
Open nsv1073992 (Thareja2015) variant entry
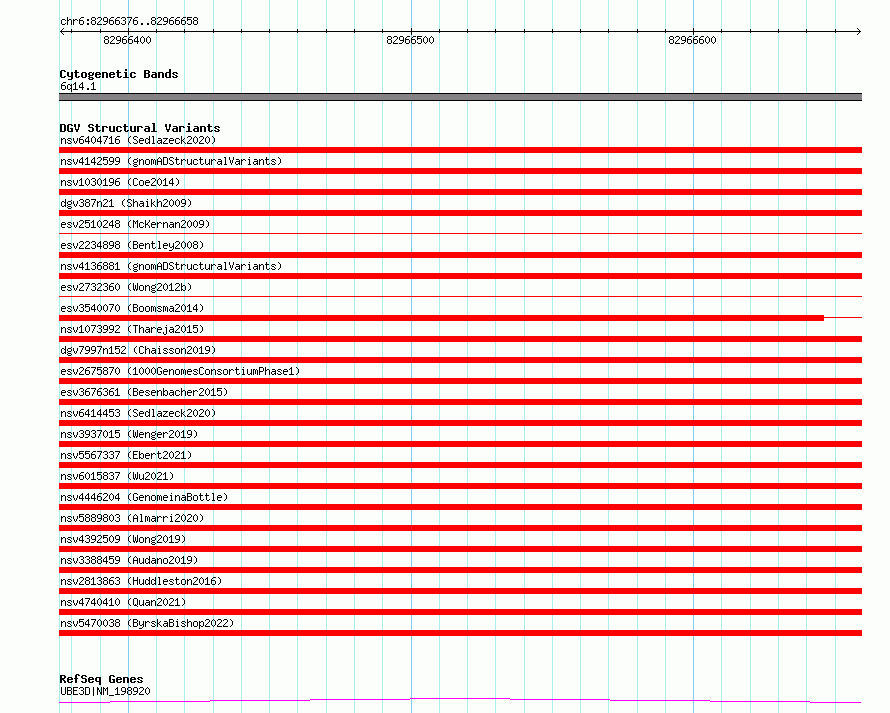[x=132, y=329]
